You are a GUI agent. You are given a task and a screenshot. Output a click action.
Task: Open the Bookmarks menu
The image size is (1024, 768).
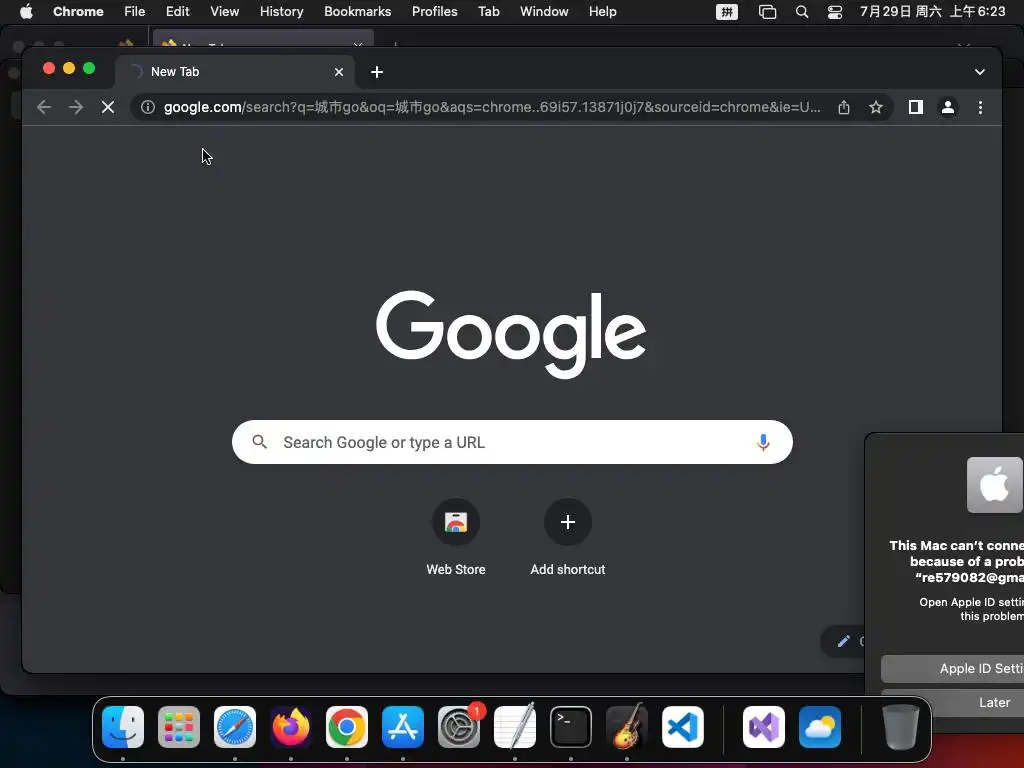(357, 12)
